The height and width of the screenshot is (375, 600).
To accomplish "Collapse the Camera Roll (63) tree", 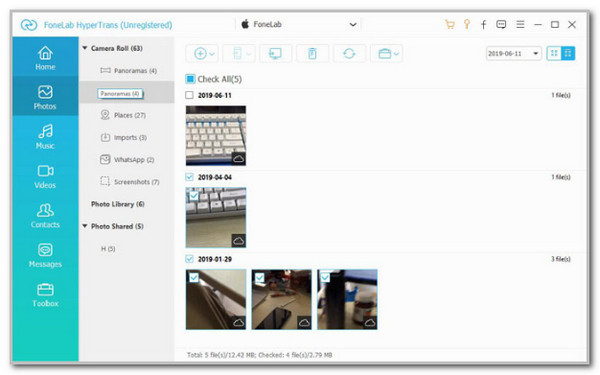I will point(85,48).
